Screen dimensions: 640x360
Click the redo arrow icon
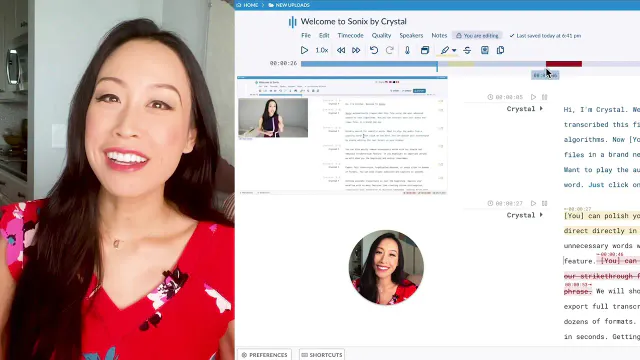[389, 50]
